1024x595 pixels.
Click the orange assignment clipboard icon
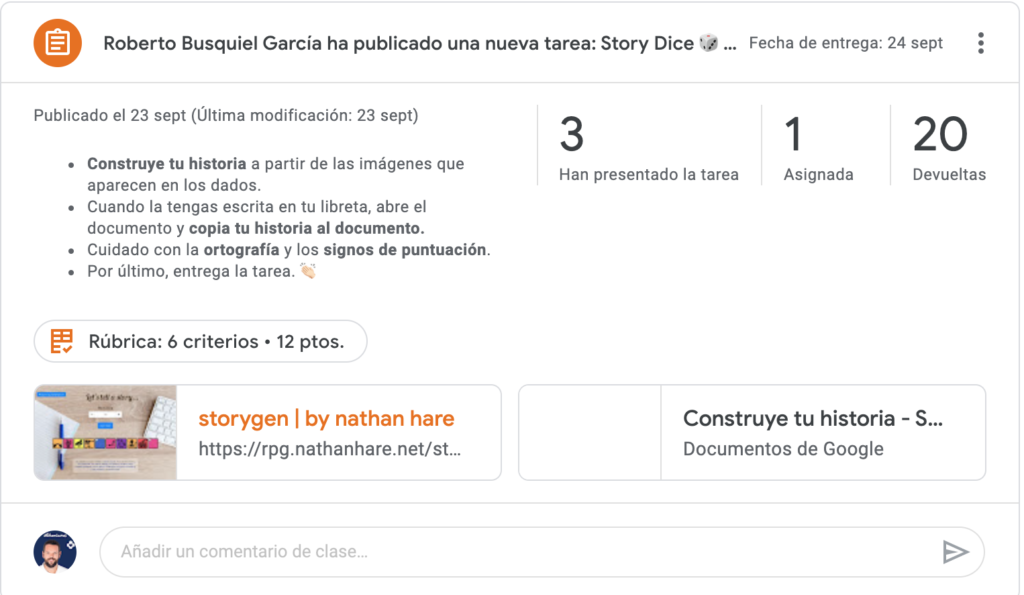[x=58, y=43]
